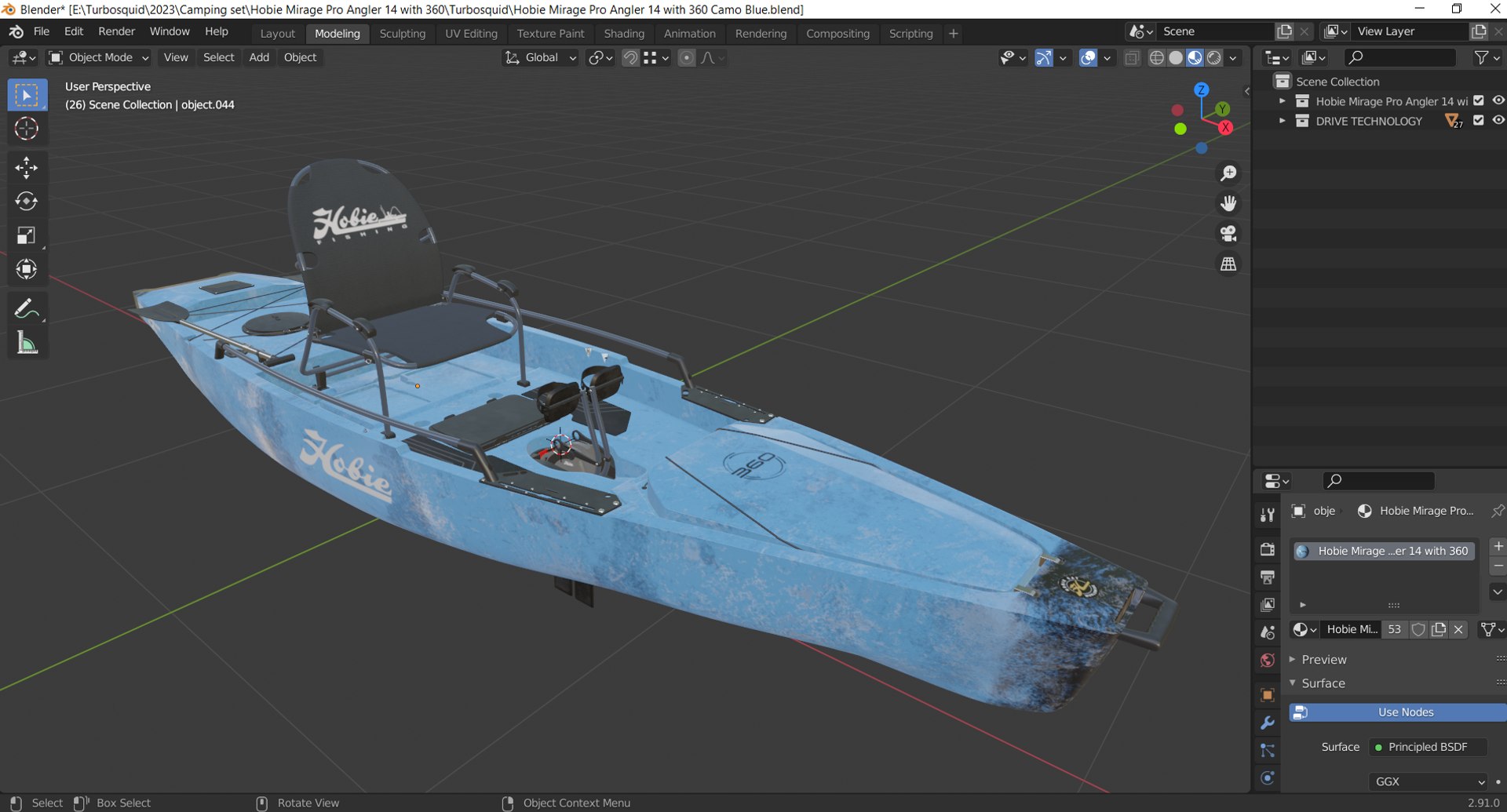1507x812 pixels.
Task: Toggle proportional editing button
Action: click(687, 57)
